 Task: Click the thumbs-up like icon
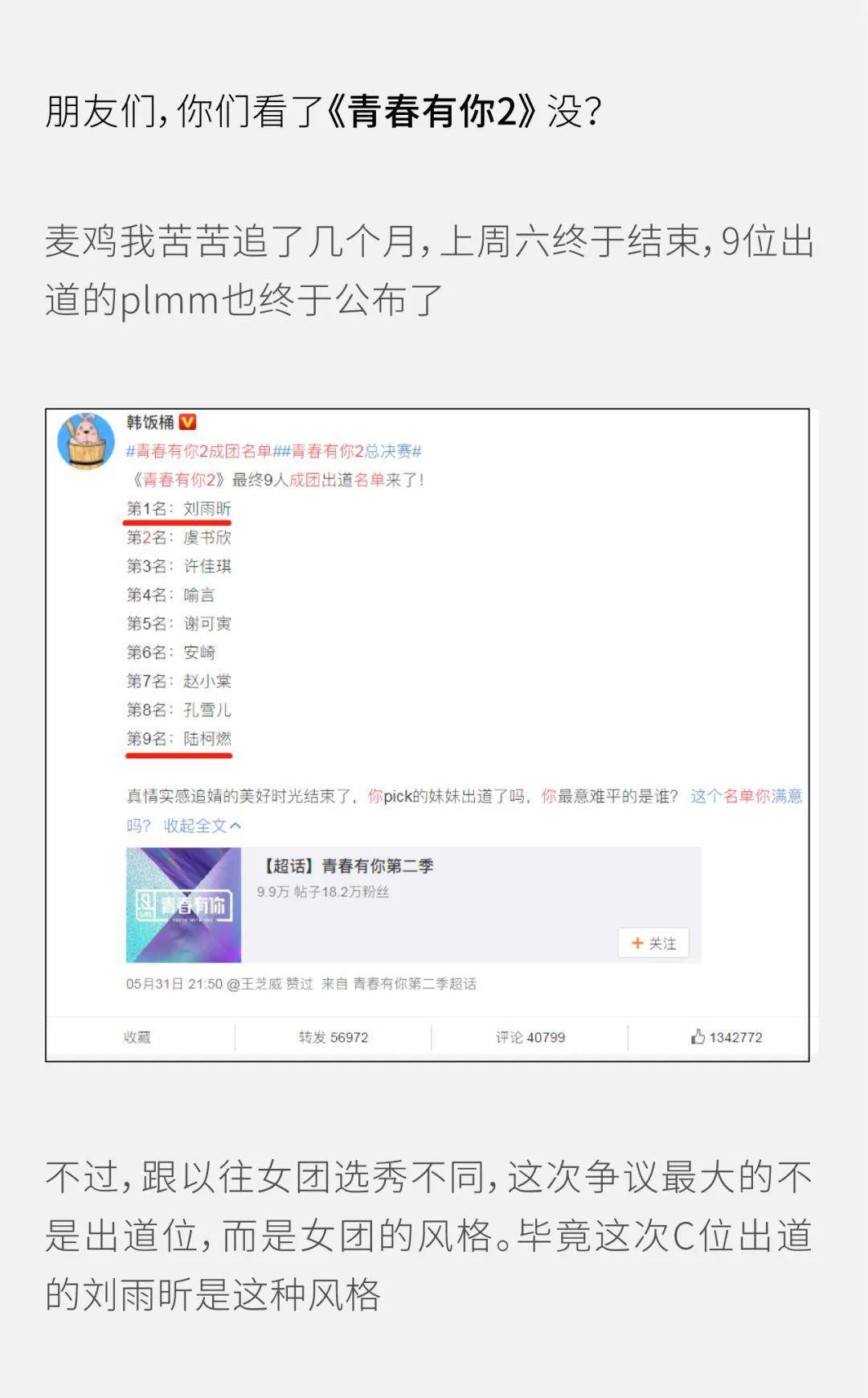(698, 1037)
